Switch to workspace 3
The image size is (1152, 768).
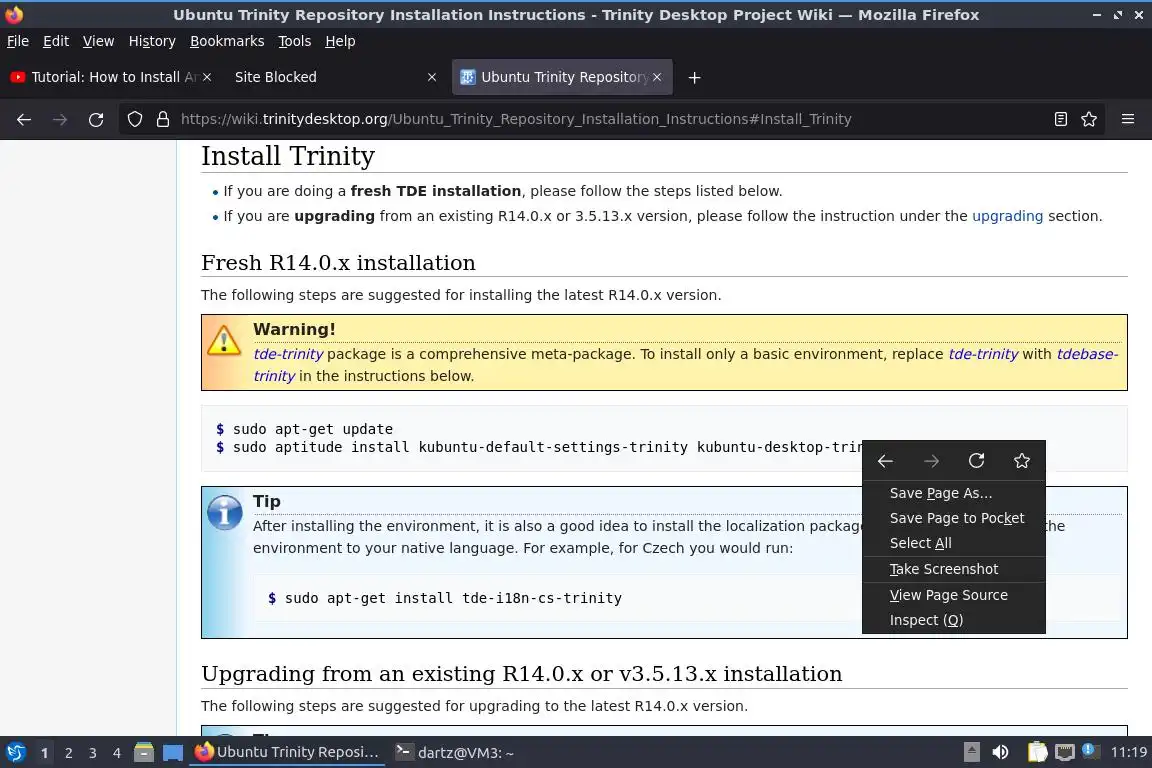[x=93, y=753]
